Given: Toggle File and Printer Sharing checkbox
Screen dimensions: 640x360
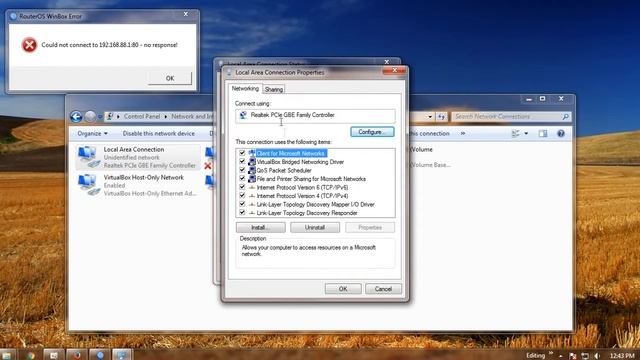Looking at the screenshot, I should point(242,179).
